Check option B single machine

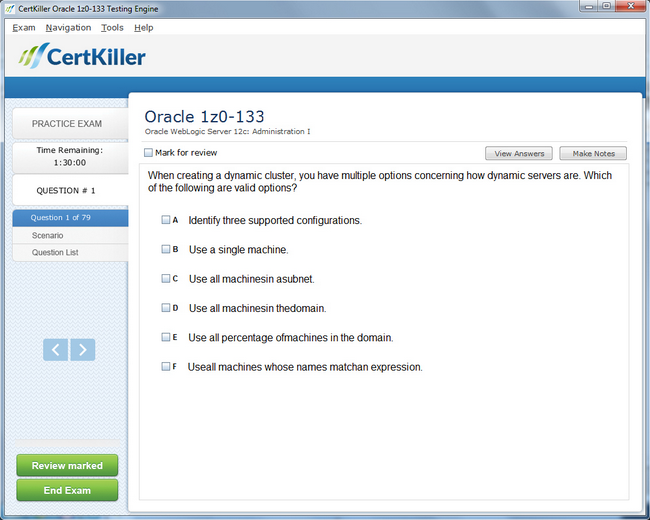point(165,249)
